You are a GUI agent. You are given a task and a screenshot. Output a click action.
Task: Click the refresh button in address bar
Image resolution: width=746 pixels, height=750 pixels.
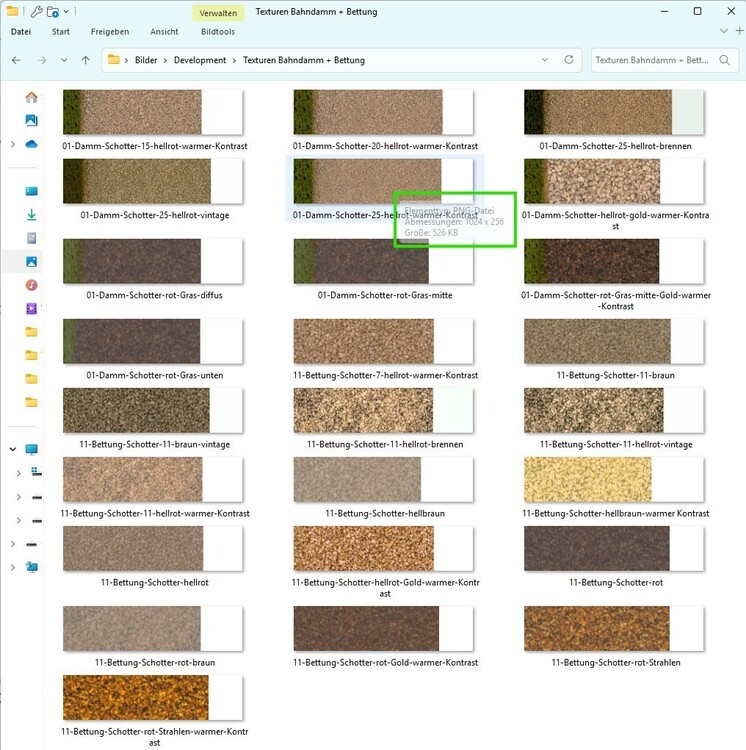point(569,60)
